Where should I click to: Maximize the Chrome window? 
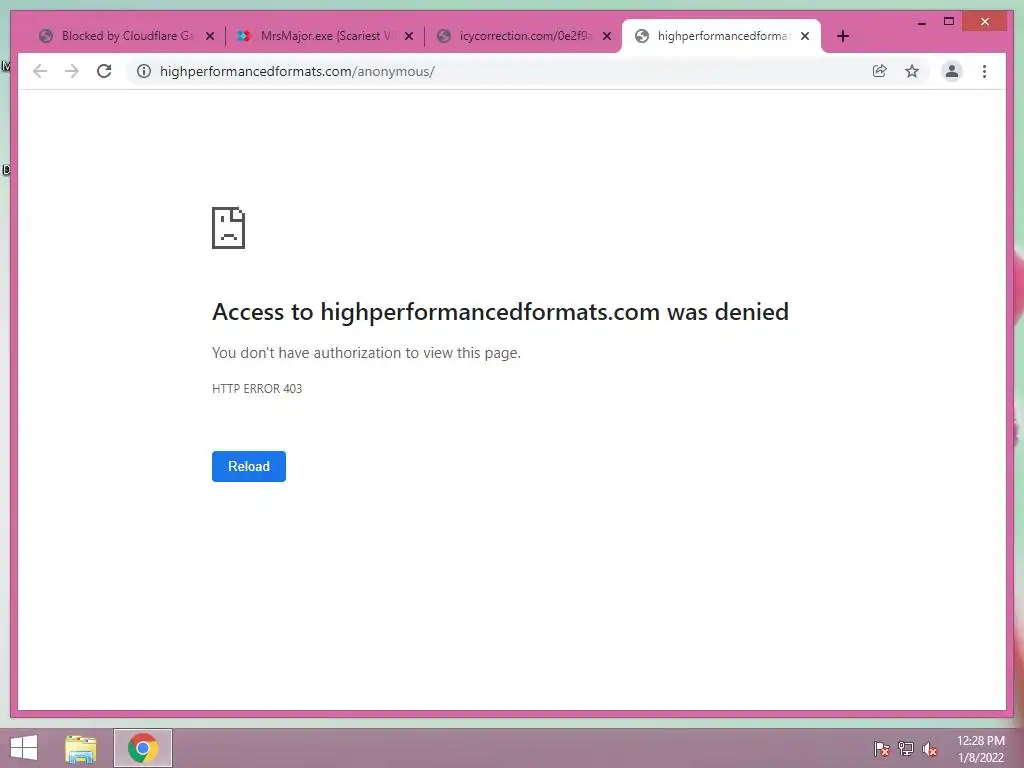949,22
